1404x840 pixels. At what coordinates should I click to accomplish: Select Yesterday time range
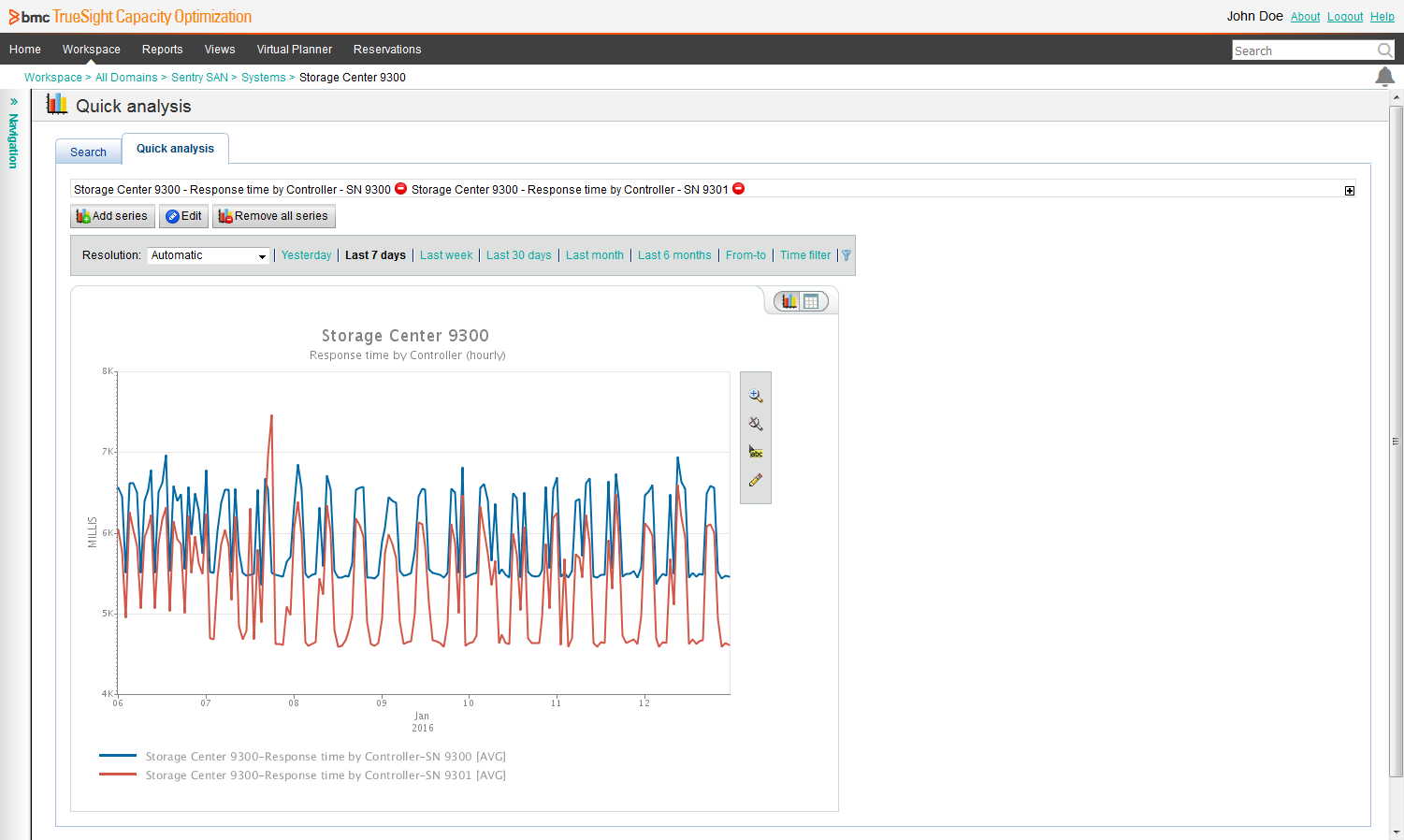tap(306, 255)
